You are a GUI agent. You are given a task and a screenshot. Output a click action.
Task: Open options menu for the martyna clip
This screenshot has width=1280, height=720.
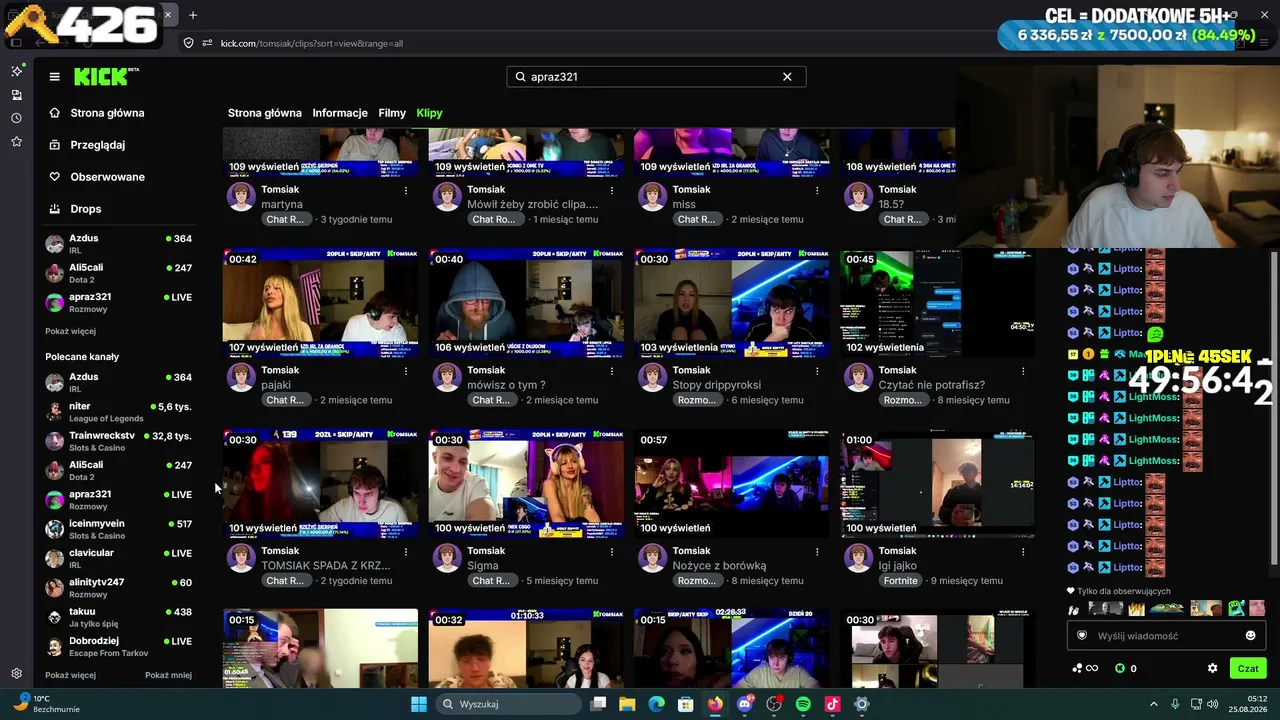click(x=406, y=190)
